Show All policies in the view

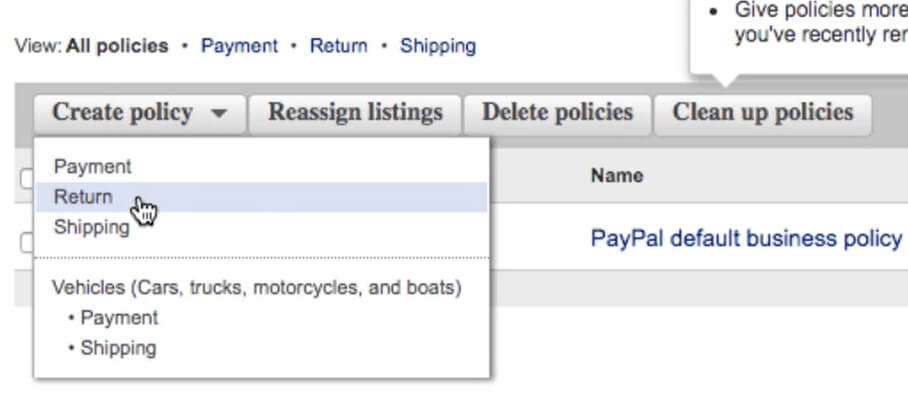point(117,46)
